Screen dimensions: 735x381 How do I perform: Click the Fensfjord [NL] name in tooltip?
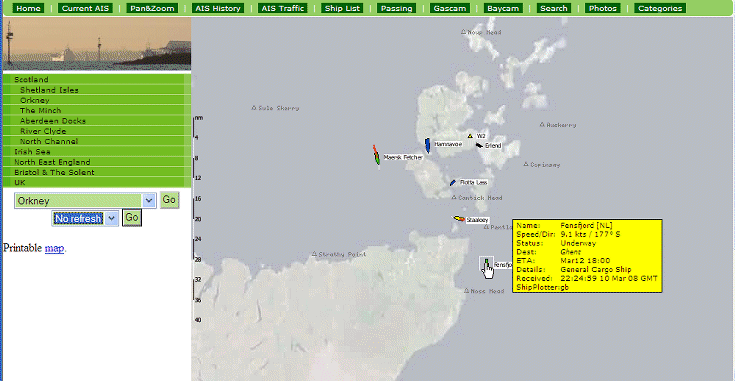click(x=586, y=225)
